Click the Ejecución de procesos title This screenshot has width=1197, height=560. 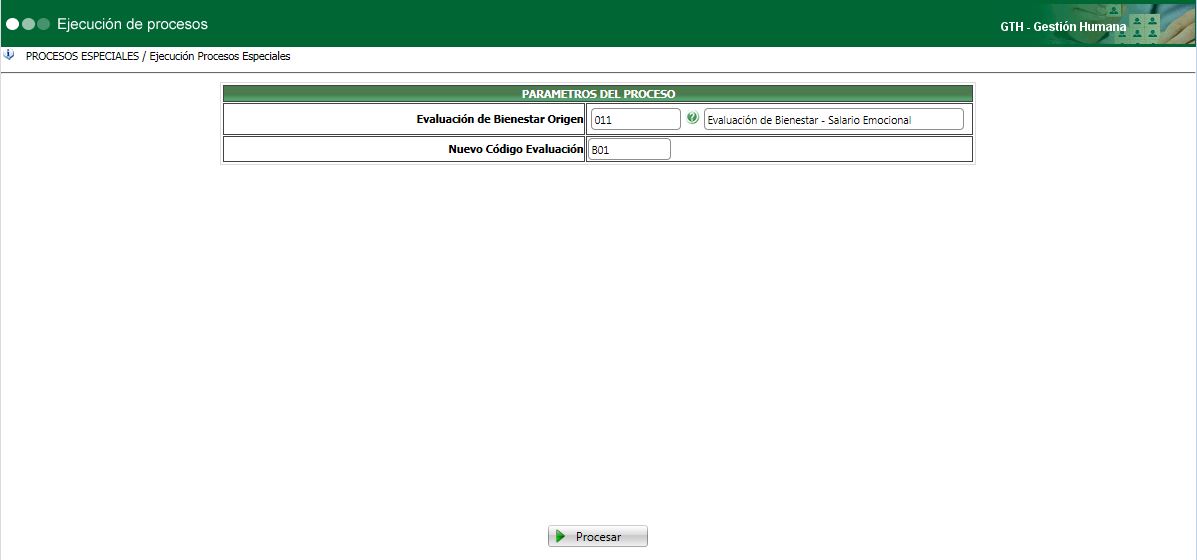coord(132,24)
